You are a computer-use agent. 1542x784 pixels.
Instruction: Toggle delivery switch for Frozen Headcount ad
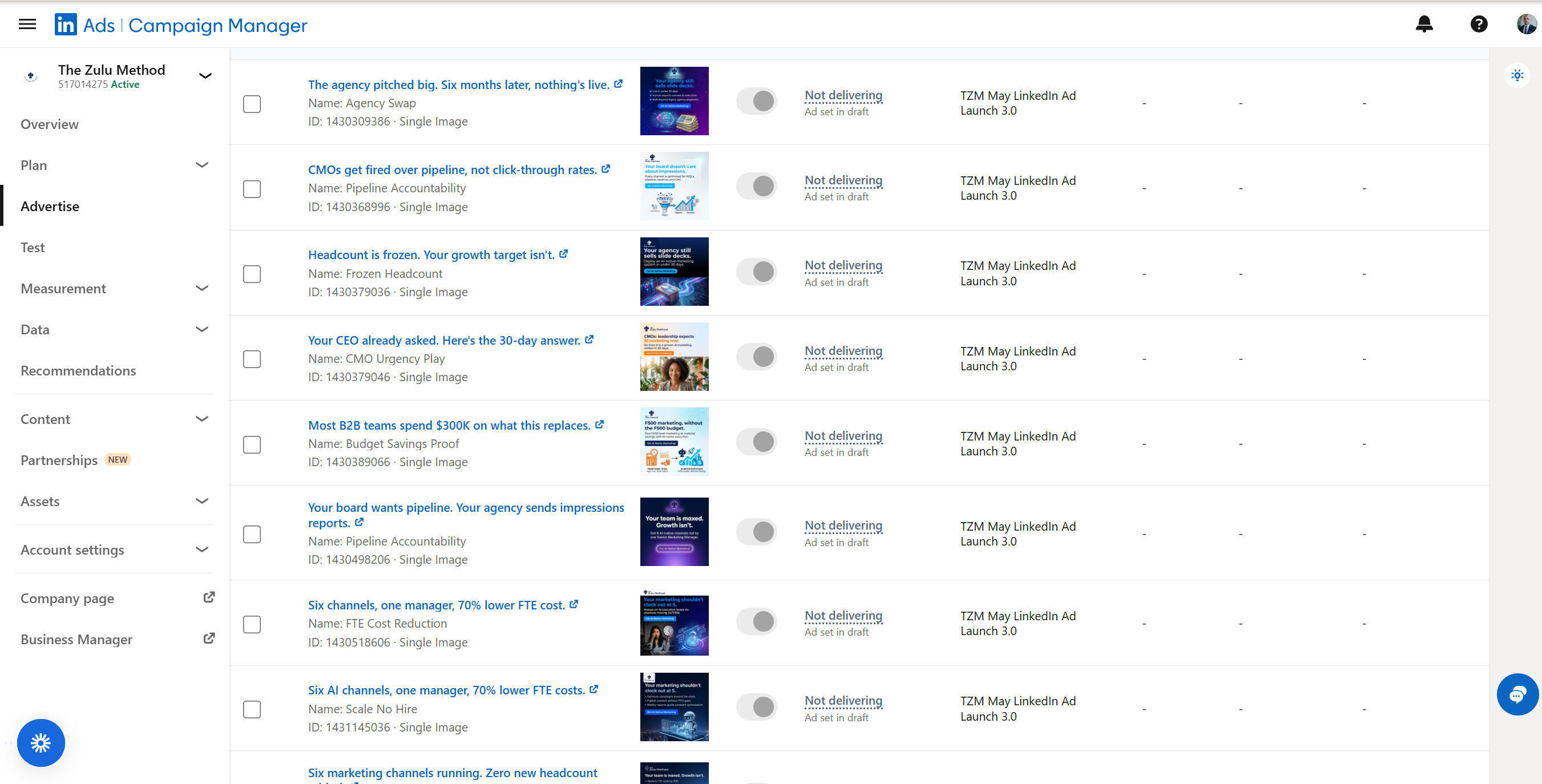[x=757, y=271]
